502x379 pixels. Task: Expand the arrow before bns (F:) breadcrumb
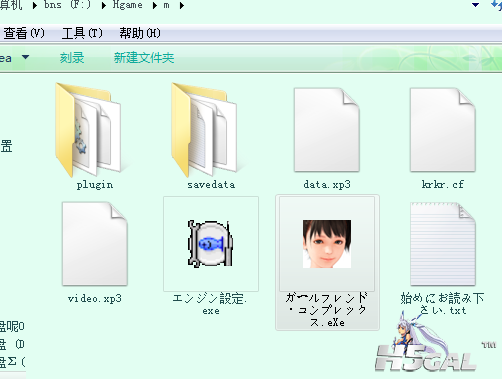pyautogui.click(x=35, y=6)
